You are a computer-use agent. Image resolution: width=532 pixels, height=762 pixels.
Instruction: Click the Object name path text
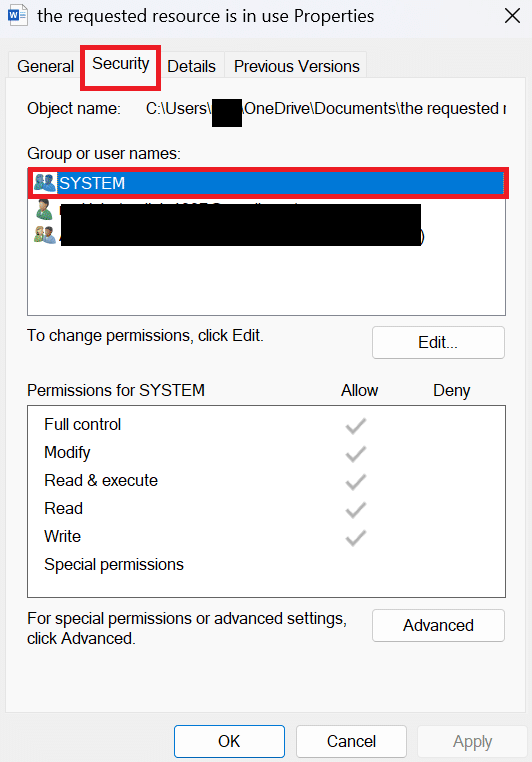326,108
